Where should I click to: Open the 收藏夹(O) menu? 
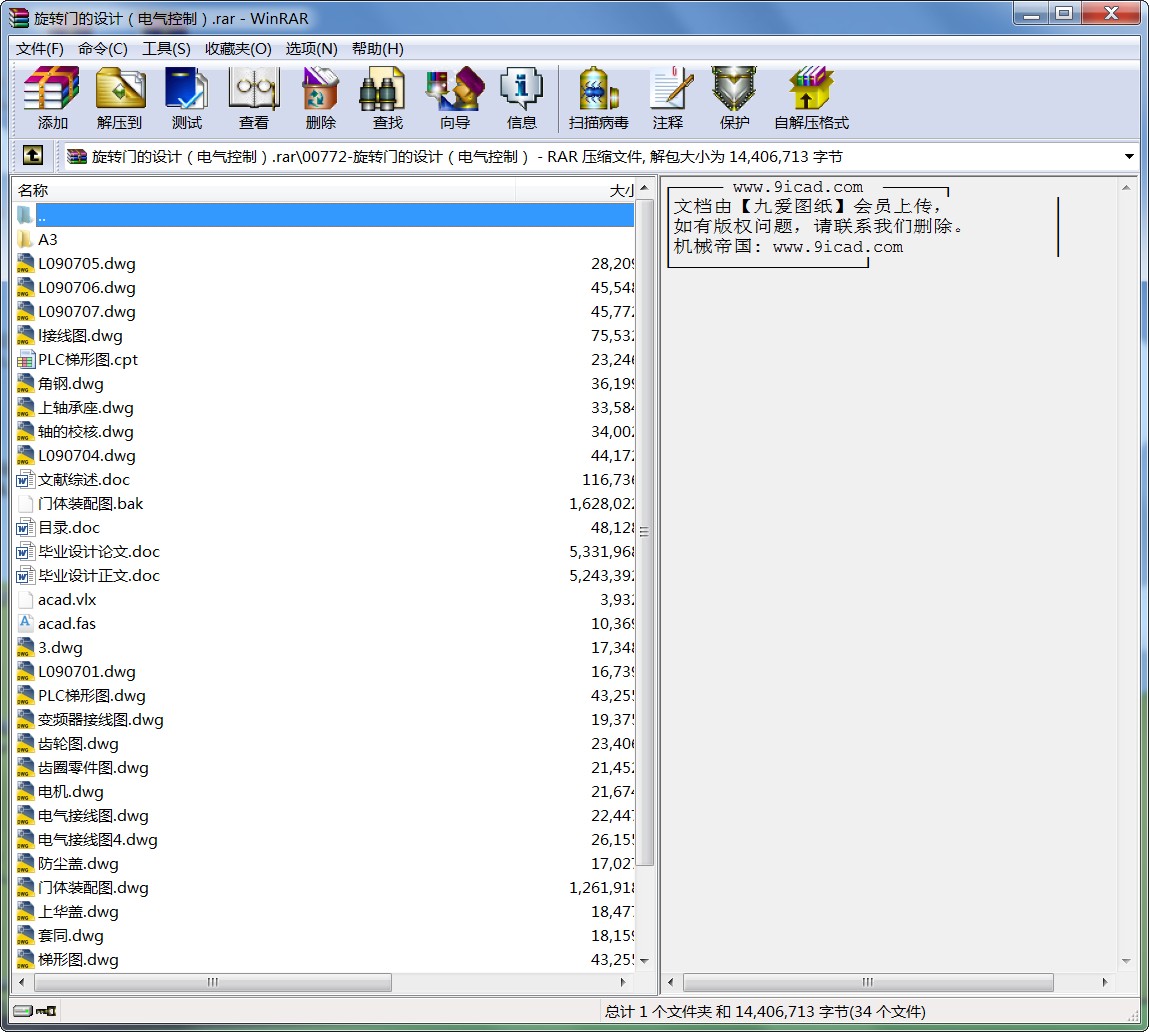(x=238, y=48)
